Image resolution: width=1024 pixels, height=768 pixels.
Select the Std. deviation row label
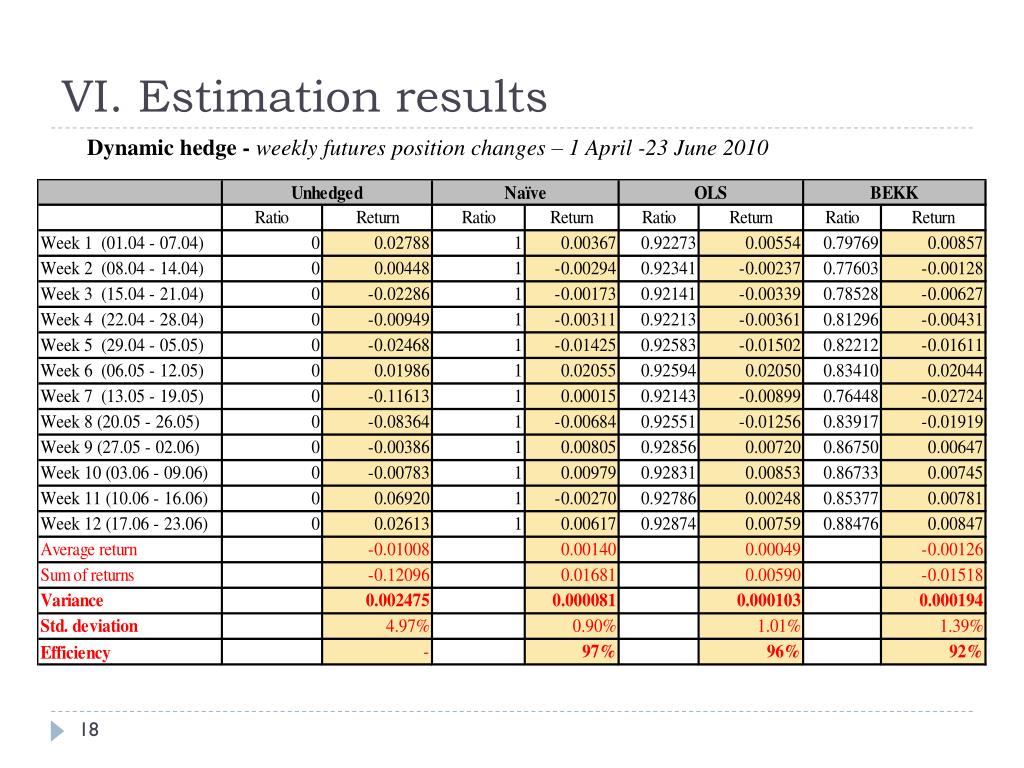[89, 626]
